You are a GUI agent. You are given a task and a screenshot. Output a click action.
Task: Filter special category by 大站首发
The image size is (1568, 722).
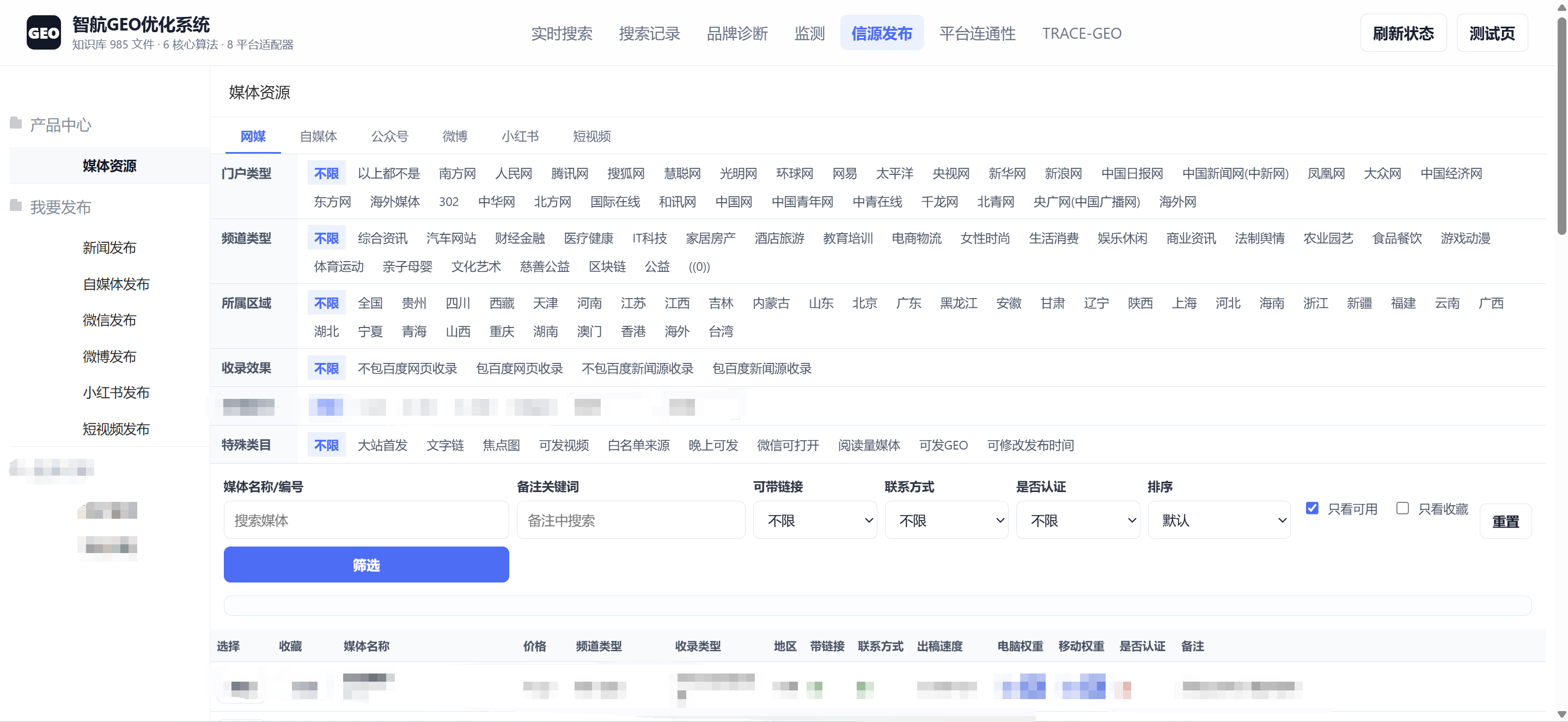(382, 445)
